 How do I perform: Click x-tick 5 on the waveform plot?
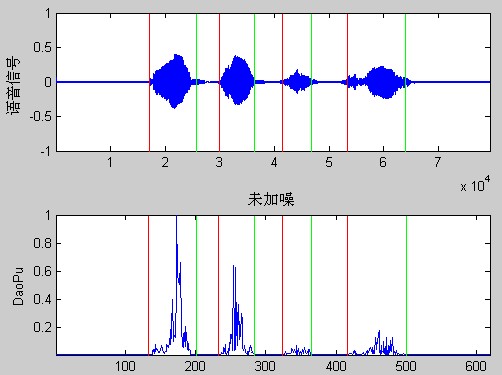(x=329, y=162)
